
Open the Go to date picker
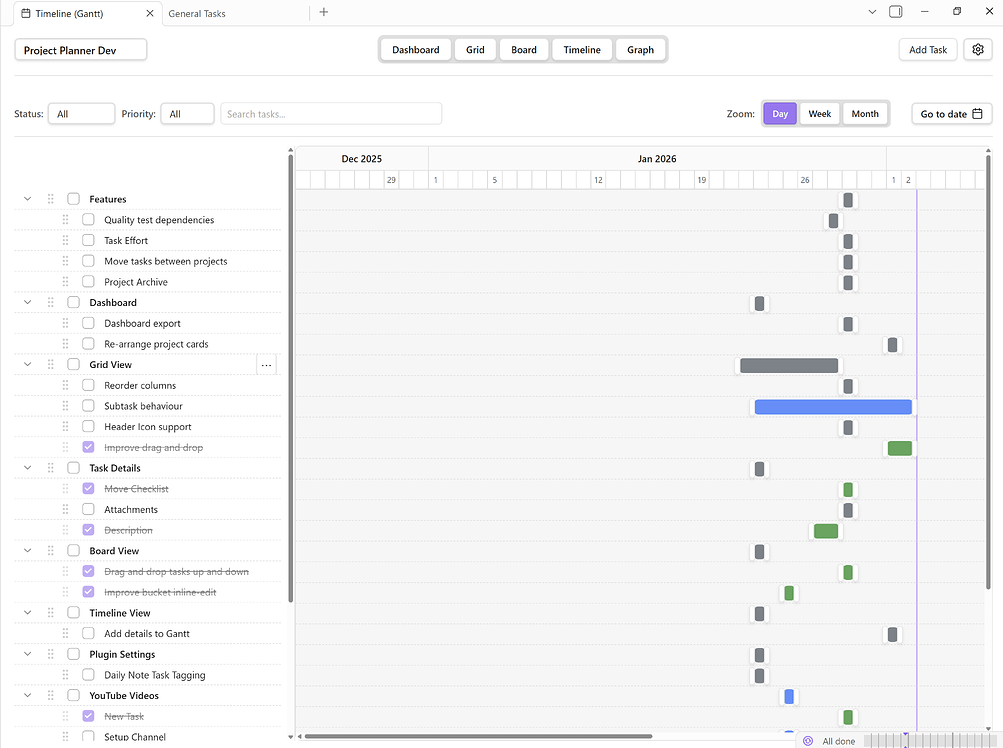coord(952,114)
